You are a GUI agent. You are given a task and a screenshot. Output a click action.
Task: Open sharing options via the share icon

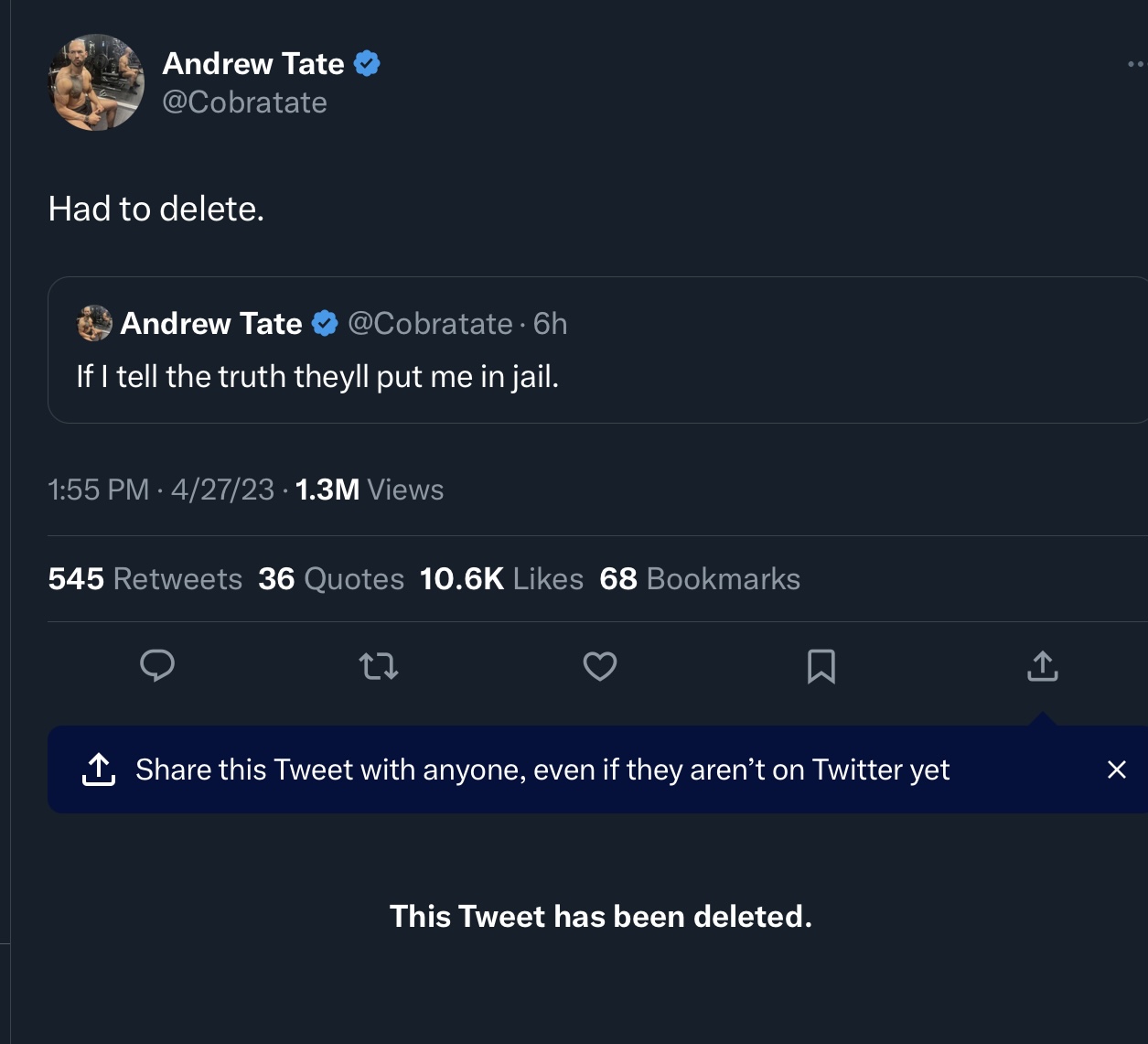pos(1041,666)
